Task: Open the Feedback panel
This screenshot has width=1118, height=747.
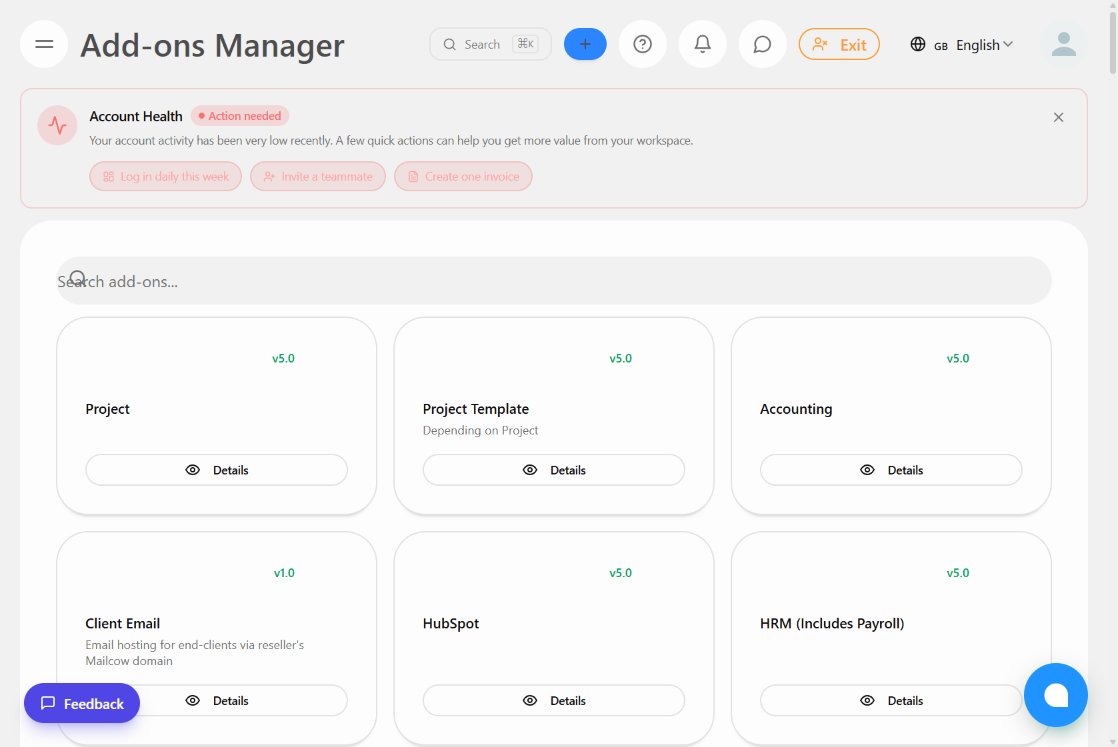Action: pos(81,703)
